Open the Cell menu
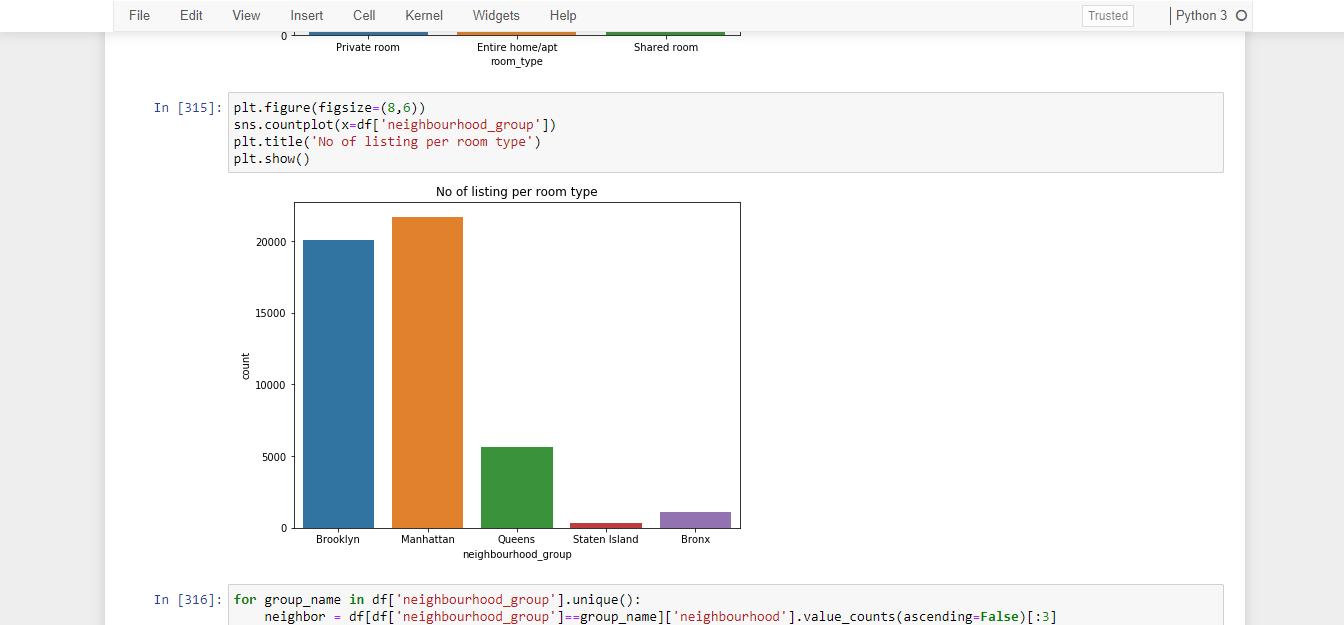Image resolution: width=1344 pixels, height=625 pixels. click(x=364, y=15)
